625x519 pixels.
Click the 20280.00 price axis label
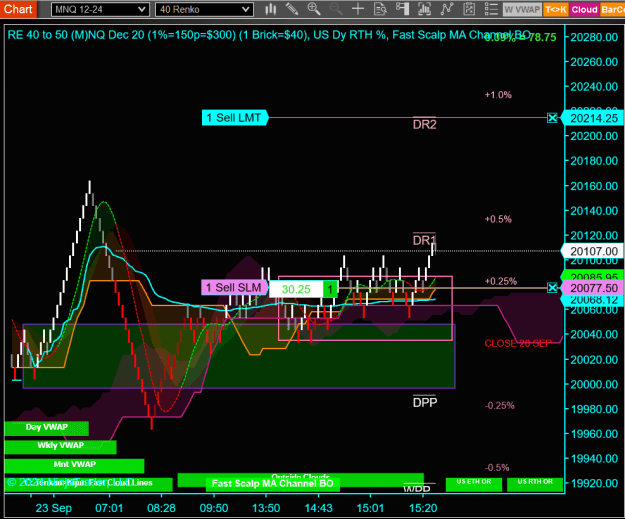coord(594,37)
